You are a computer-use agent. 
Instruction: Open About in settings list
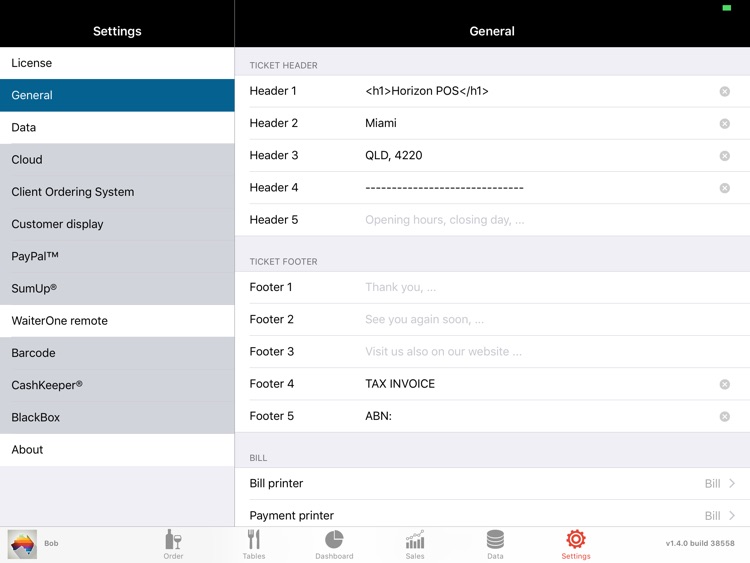pos(117,450)
